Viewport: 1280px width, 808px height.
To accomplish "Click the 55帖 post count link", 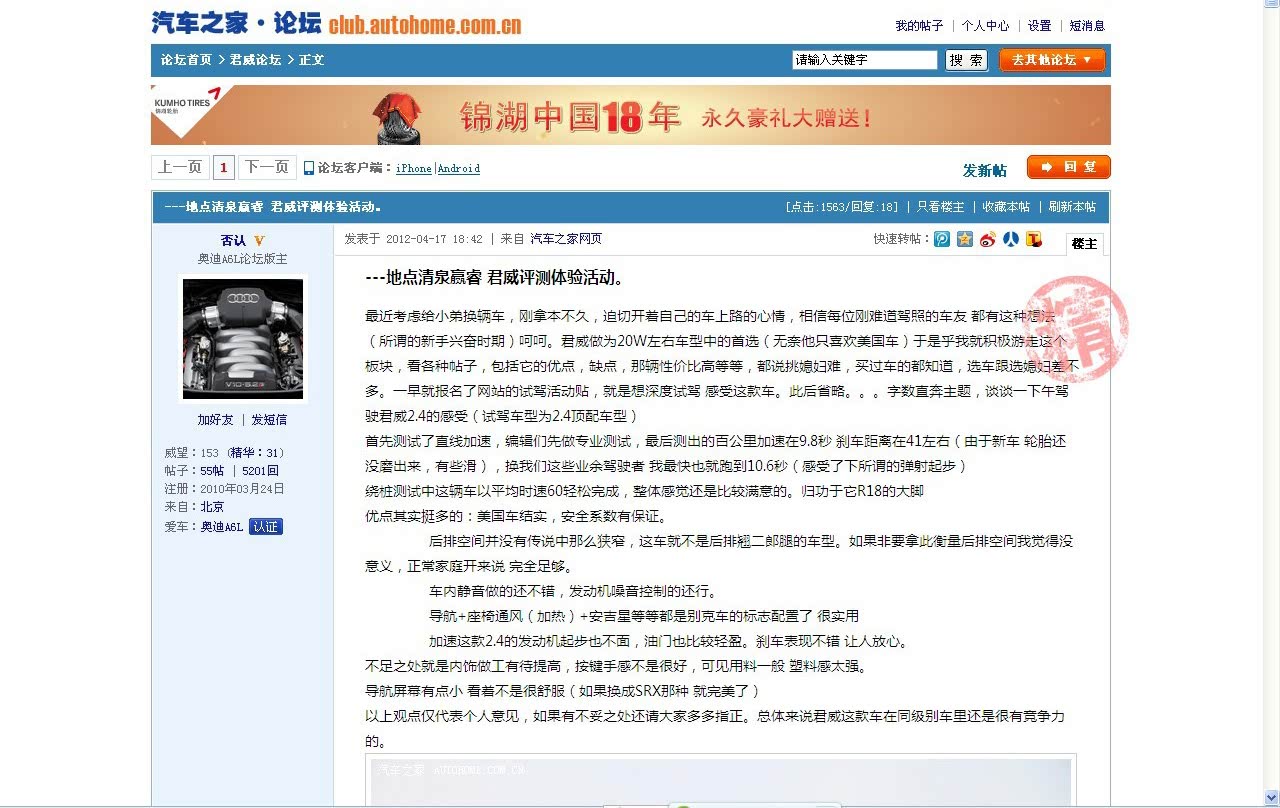I will 212,471.
